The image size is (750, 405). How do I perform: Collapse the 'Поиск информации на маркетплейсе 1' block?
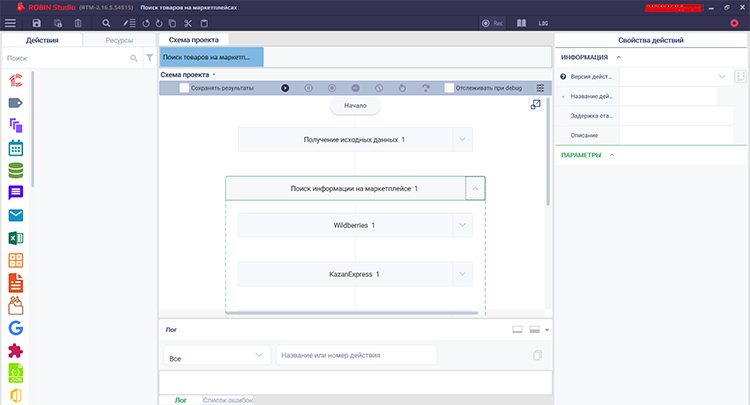(x=475, y=188)
